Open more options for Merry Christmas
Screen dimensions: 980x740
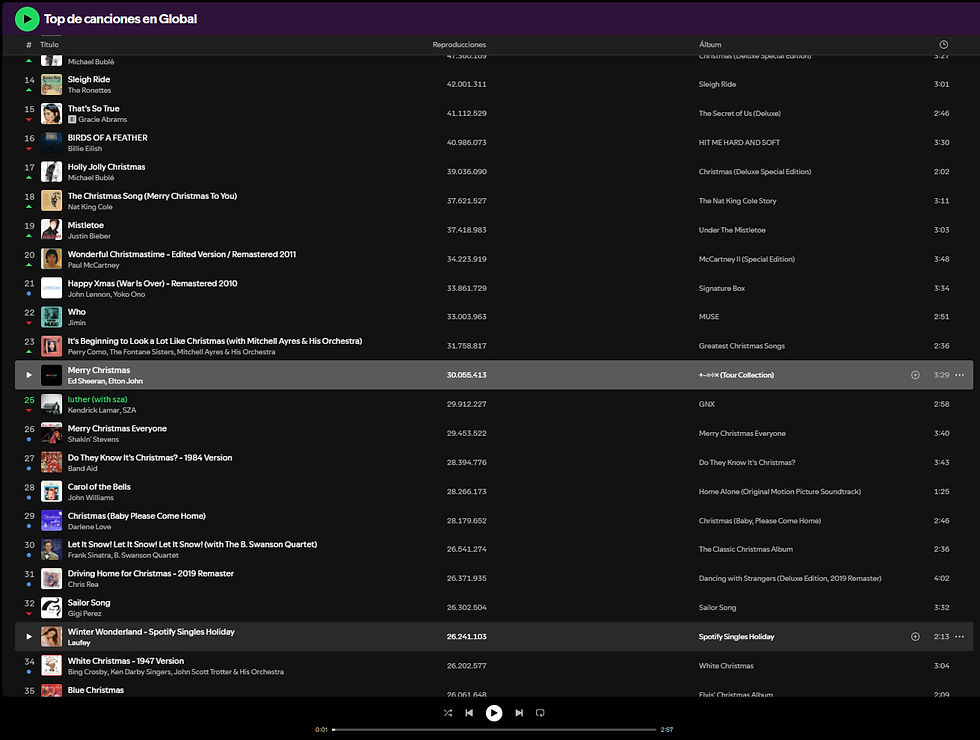coord(959,375)
